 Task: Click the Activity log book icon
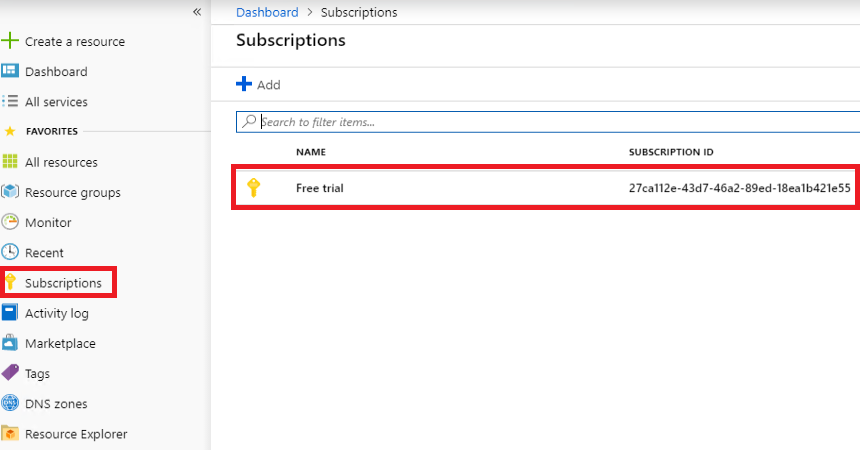(10, 313)
